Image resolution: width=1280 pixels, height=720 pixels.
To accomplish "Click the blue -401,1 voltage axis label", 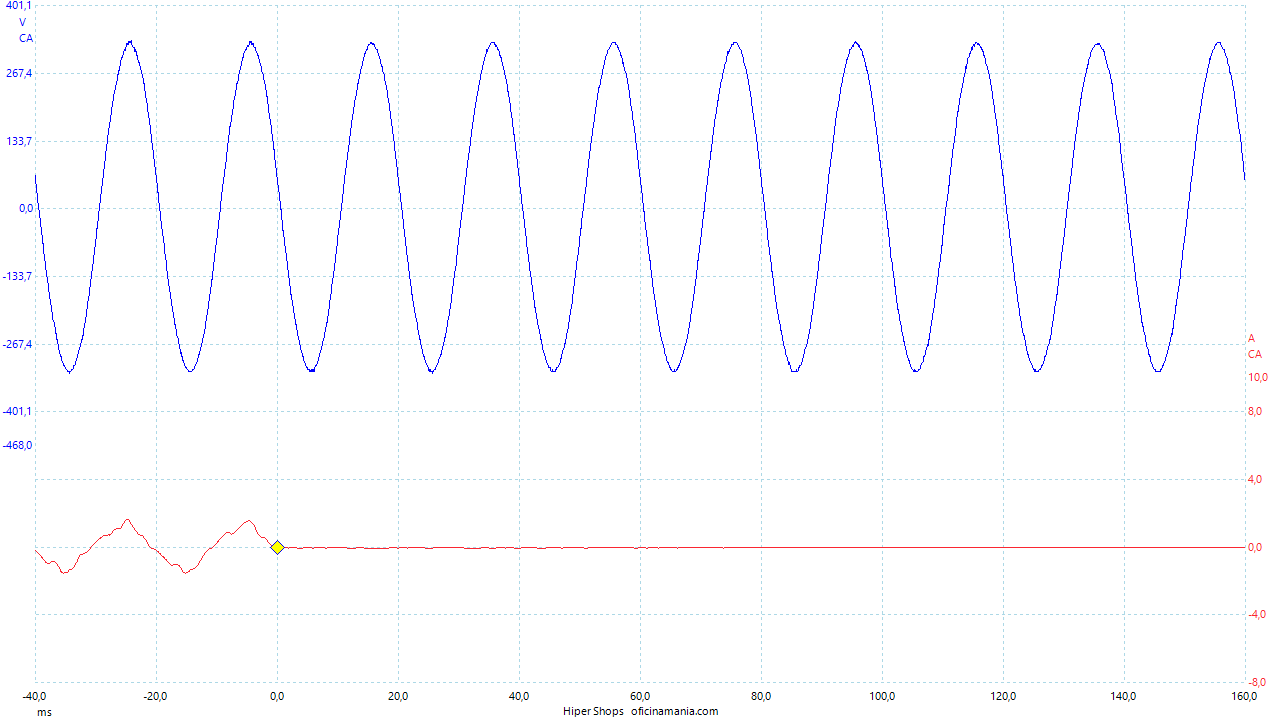I will 17,411.
